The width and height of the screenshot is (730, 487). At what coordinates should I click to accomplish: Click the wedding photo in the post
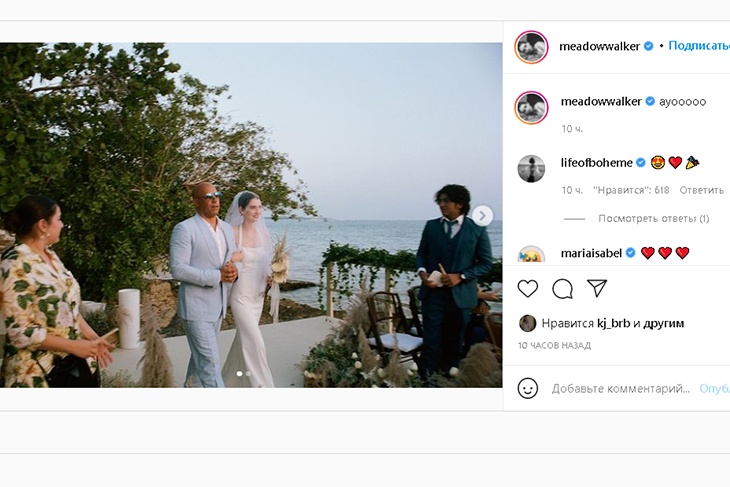click(x=250, y=215)
